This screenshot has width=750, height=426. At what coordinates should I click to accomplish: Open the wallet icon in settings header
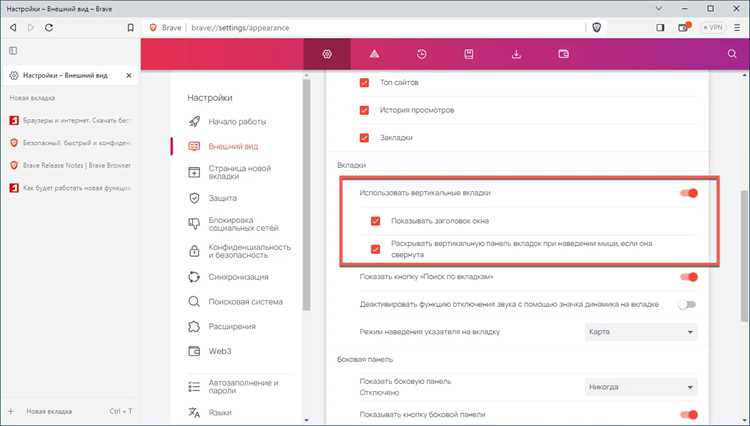(x=563, y=54)
